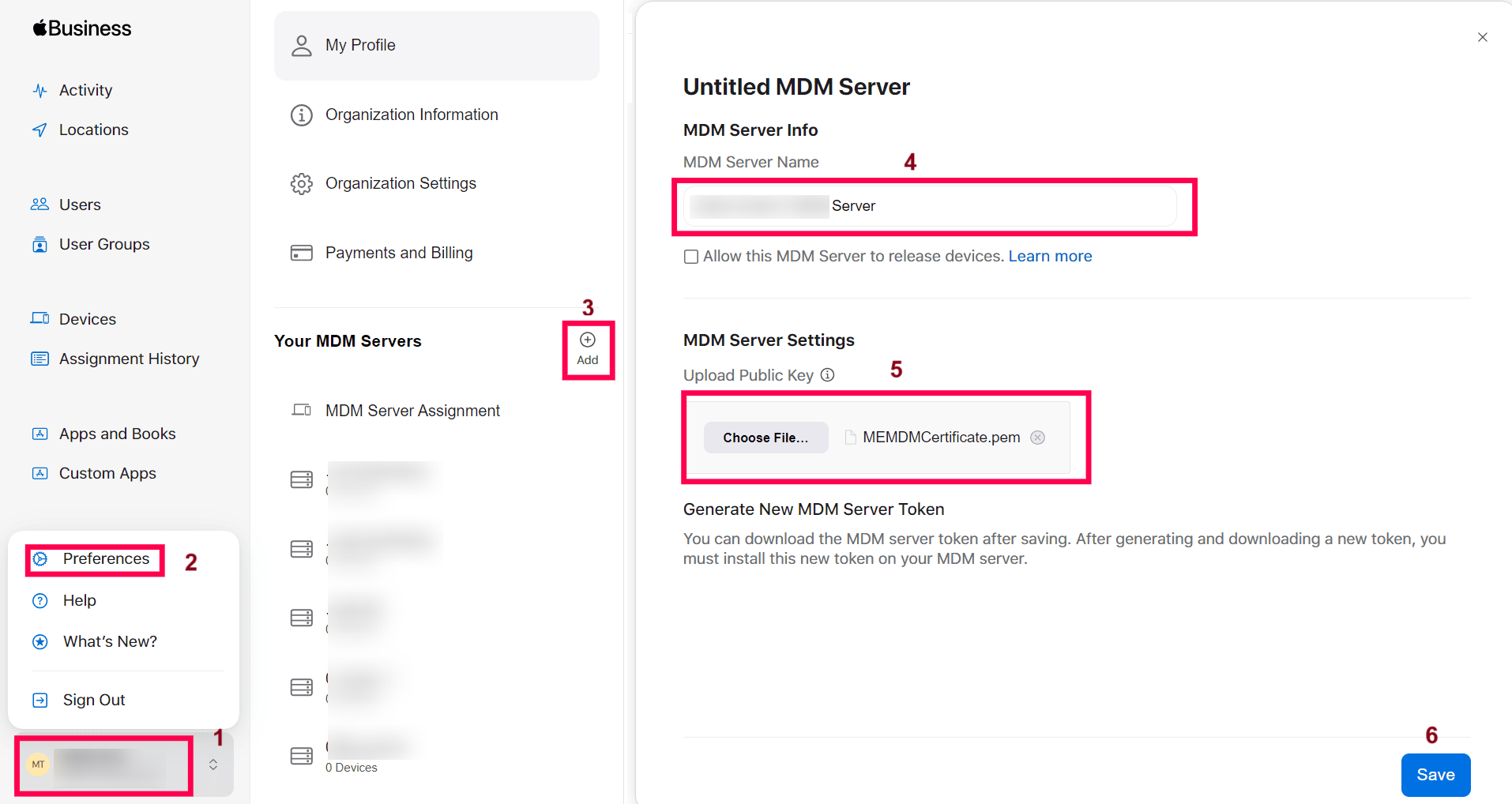Open Apps and Books
The height and width of the screenshot is (804, 1512).
117,434
